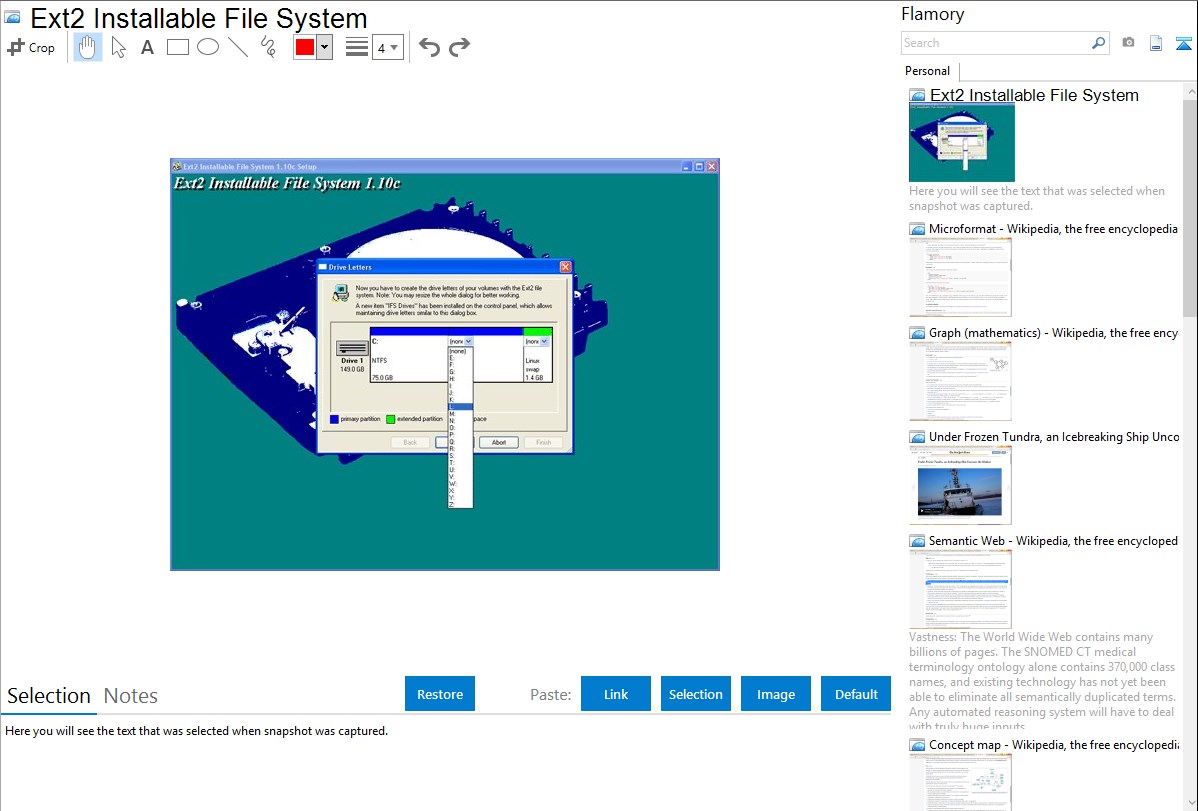Click the document page icon in Flamory panel
Image resolution: width=1198 pixels, height=811 pixels.
pyautogui.click(x=1156, y=43)
